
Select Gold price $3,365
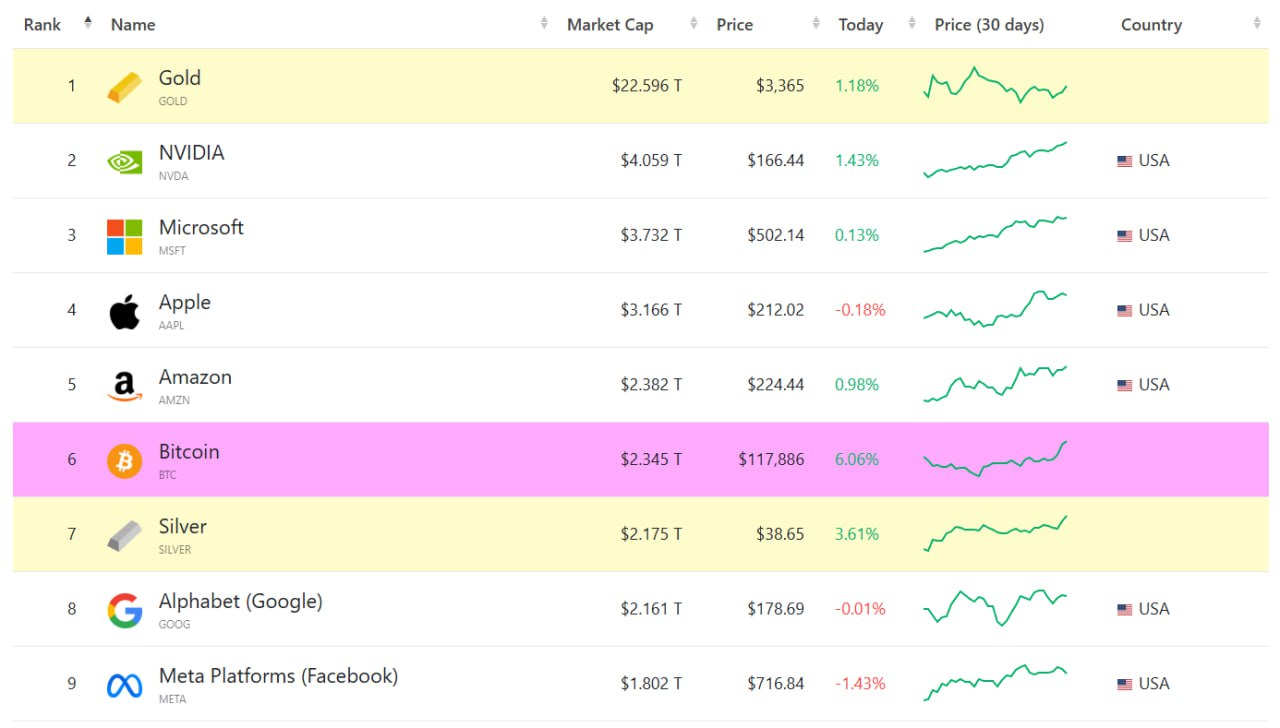(x=780, y=86)
